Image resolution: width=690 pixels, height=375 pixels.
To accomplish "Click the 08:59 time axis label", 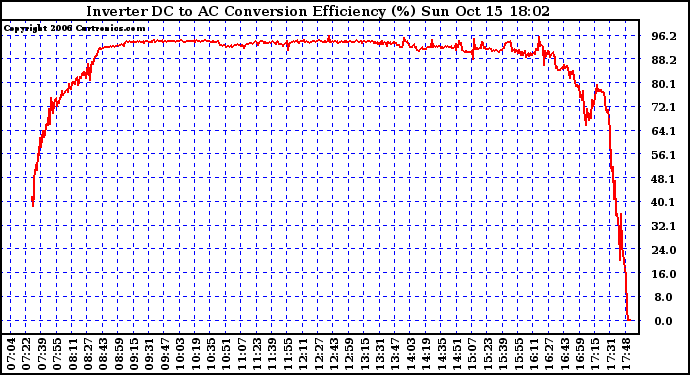I will pos(118,354).
